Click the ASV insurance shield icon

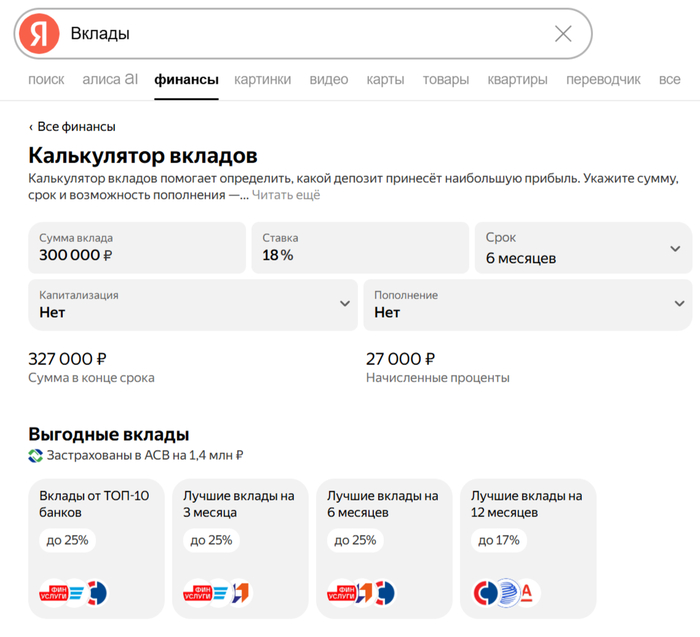pos(36,455)
